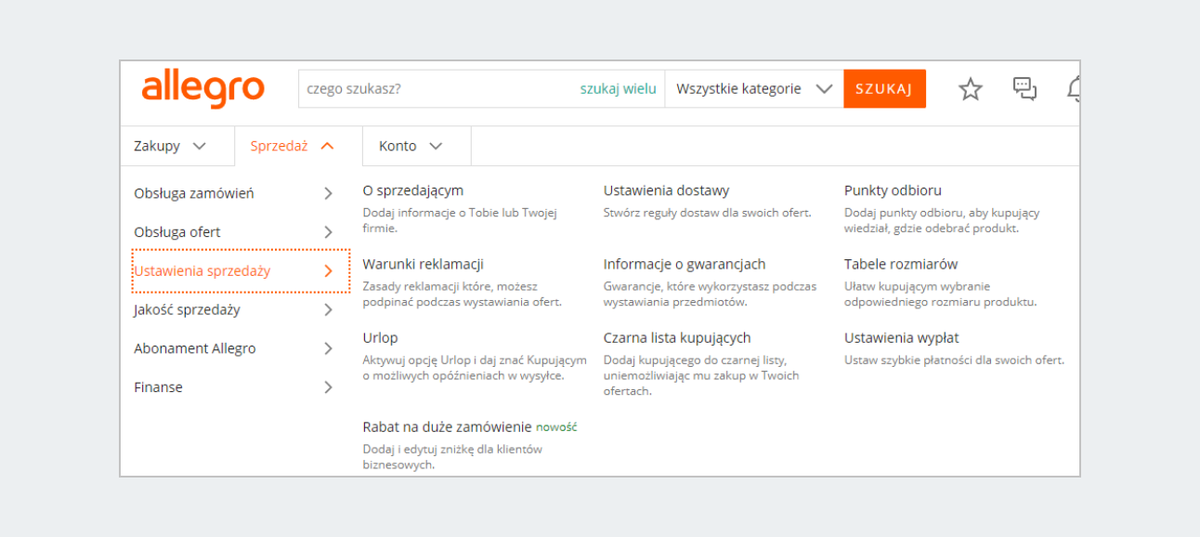
Task: Click description starting 'Gwarancje, które wykorzystasz'
Action: (x=709, y=294)
